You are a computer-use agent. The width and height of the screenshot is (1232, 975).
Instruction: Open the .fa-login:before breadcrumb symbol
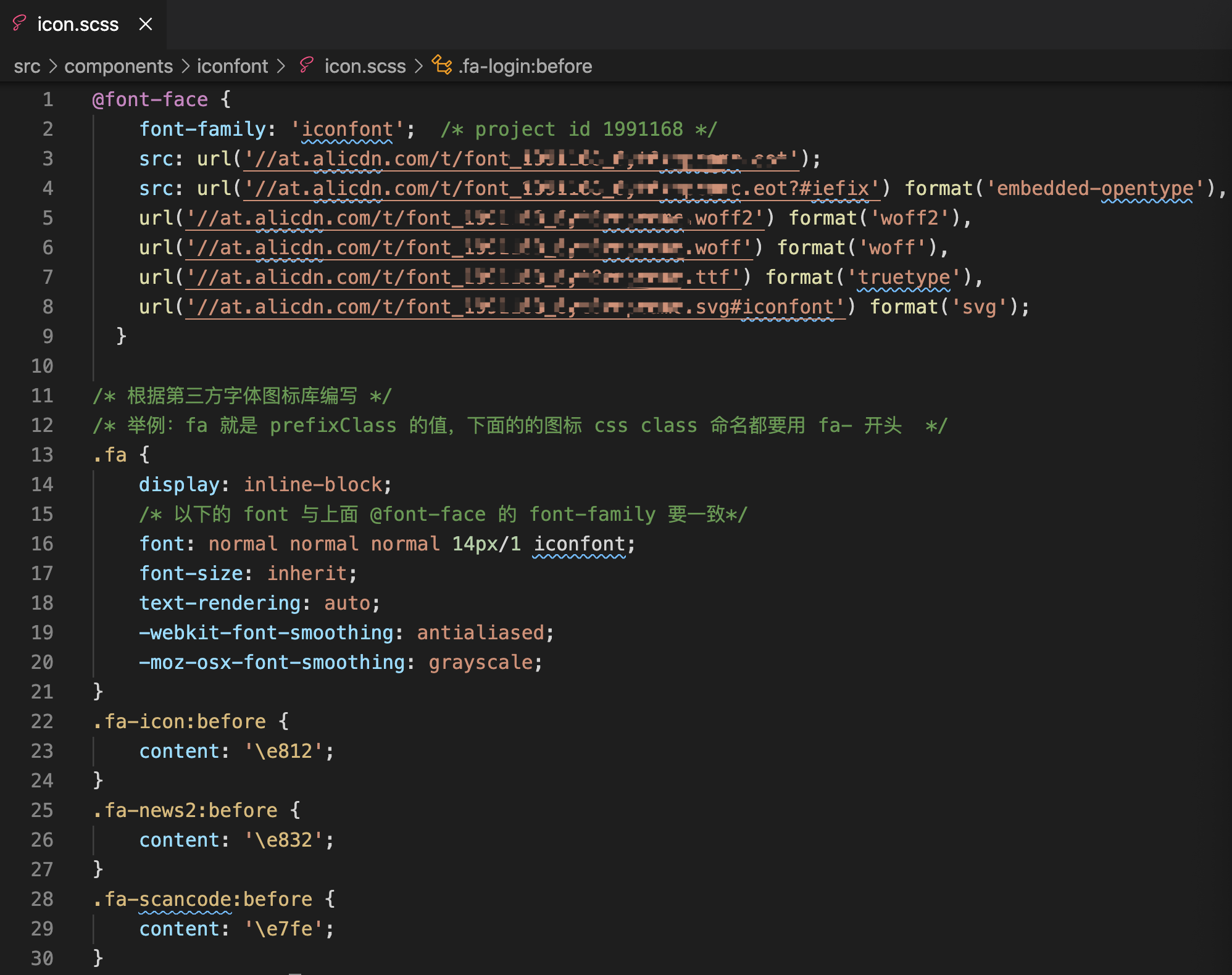[x=525, y=66]
